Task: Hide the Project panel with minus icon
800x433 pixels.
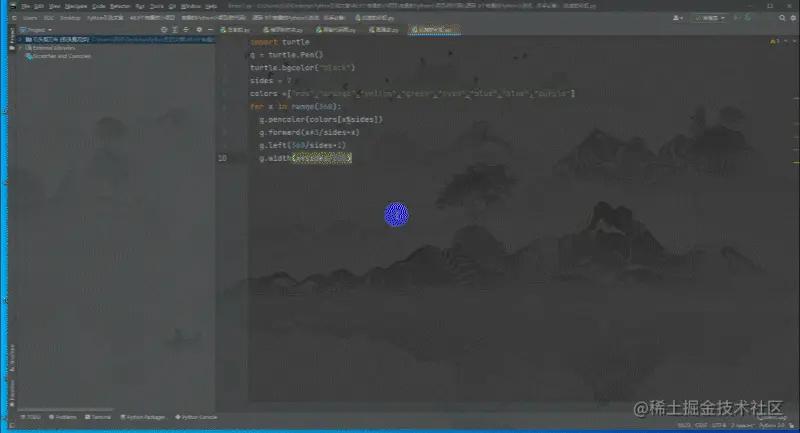Action: [210, 30]
